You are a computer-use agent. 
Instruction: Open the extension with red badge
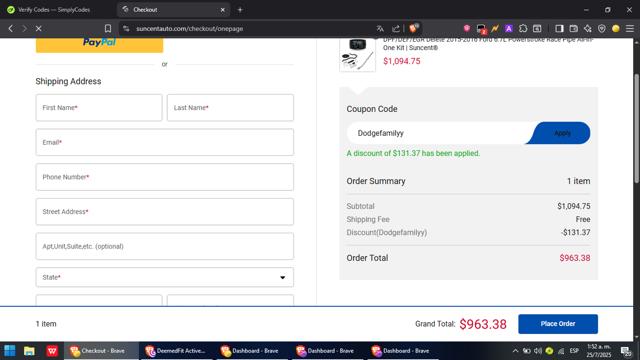(x=481, y=29)
